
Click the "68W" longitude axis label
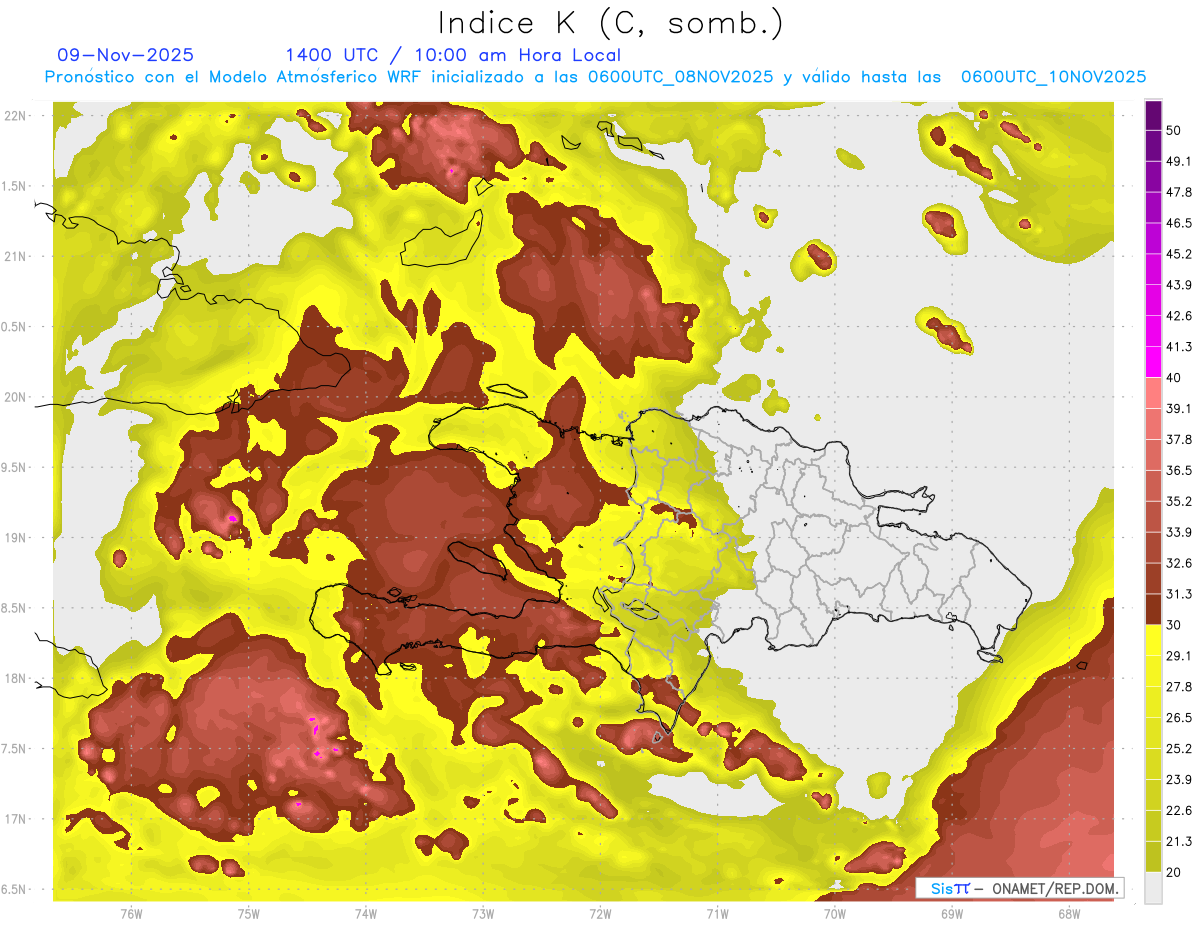1068,914
